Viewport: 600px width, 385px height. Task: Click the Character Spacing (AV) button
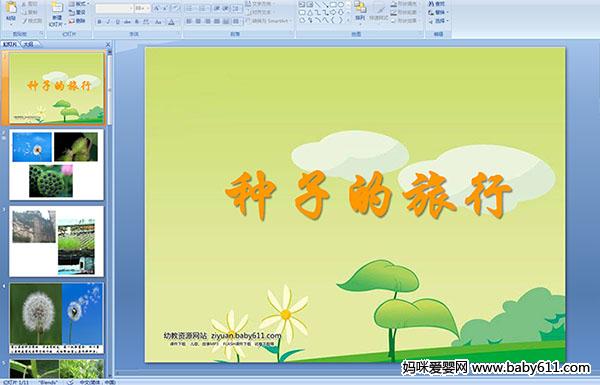[x=147, y=22]
